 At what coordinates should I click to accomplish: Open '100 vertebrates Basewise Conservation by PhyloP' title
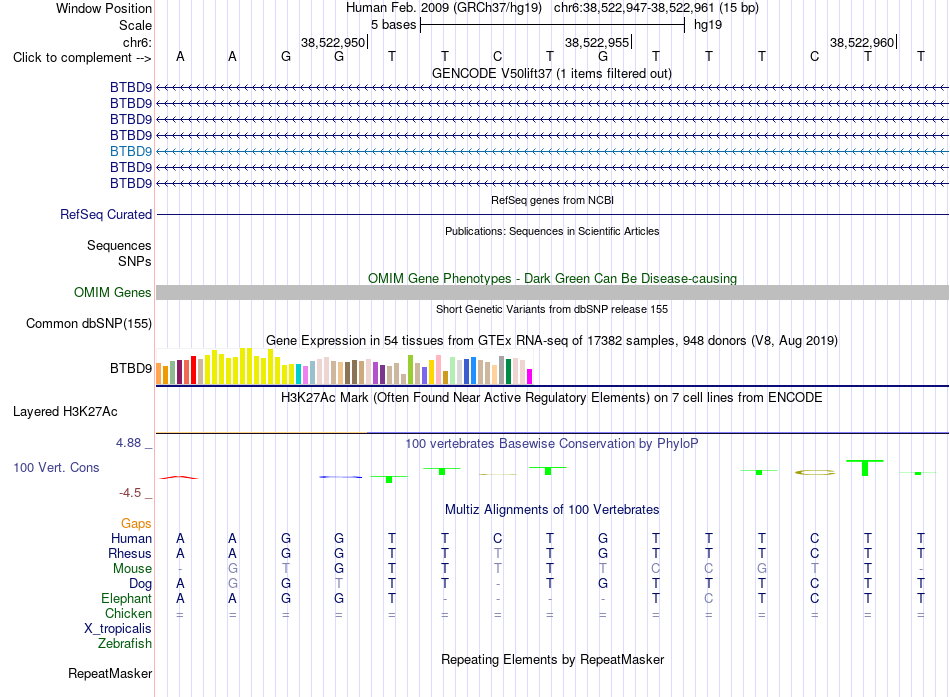551,444
